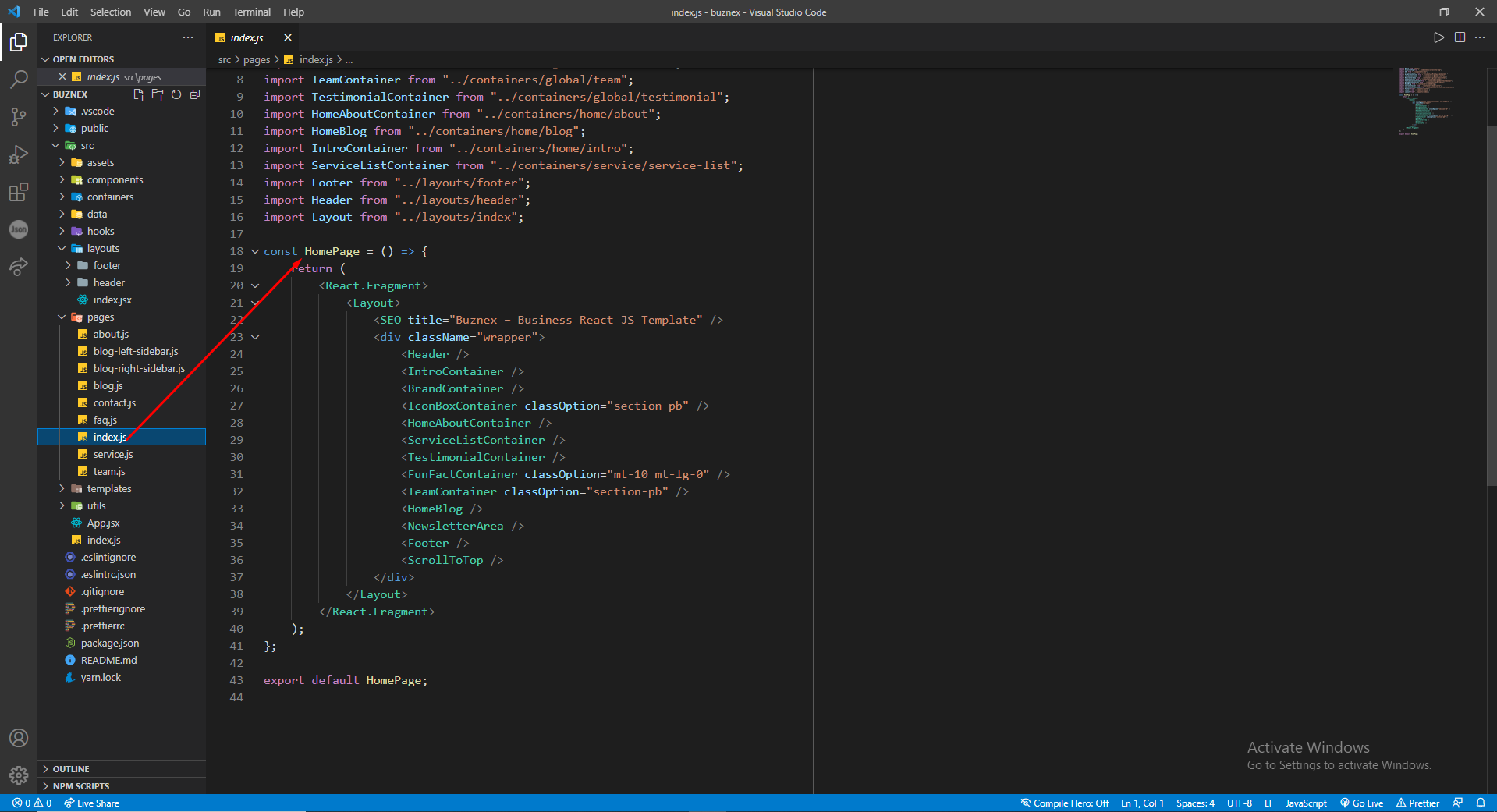Open the Explorer view in activity bar
1497x812 pixels.
(x=19, y=41)
